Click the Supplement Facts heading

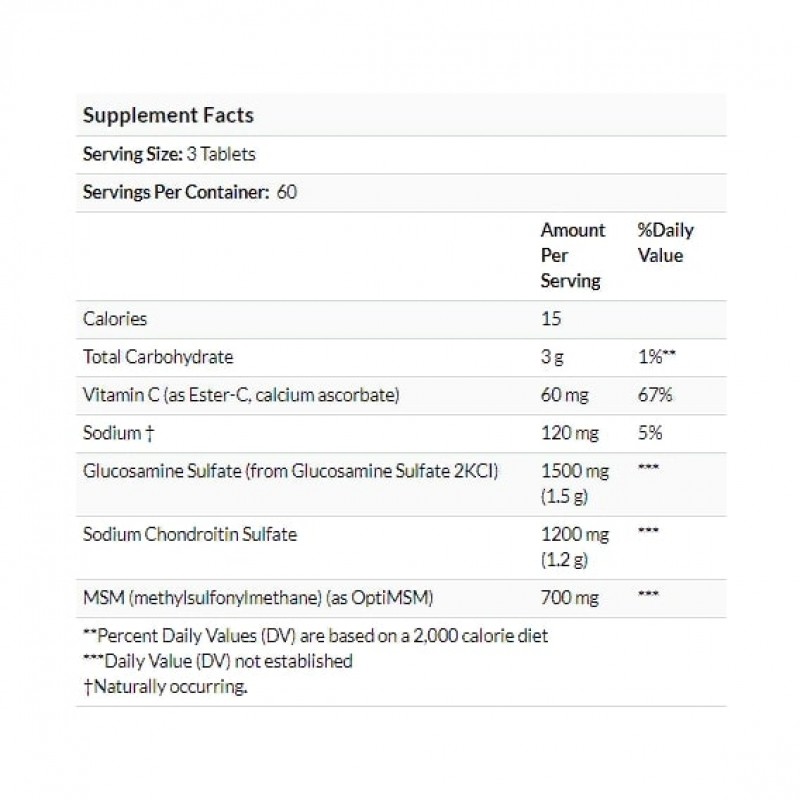point(168,115)
